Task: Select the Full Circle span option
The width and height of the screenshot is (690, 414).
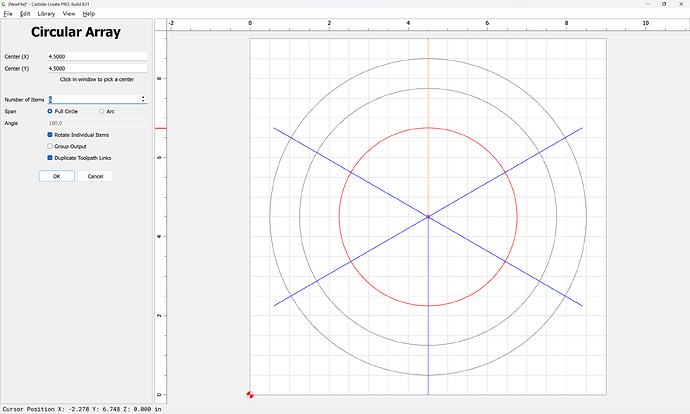Action: 51,111
